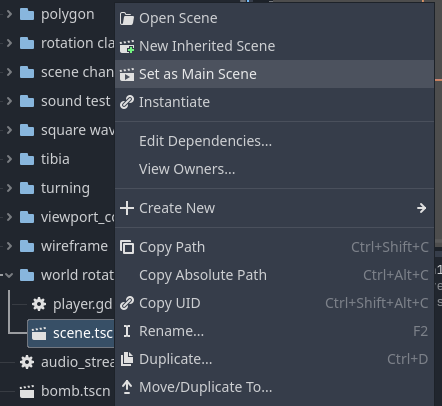
Task: Click the Copy Path icon
Action: tap(127, 247)
